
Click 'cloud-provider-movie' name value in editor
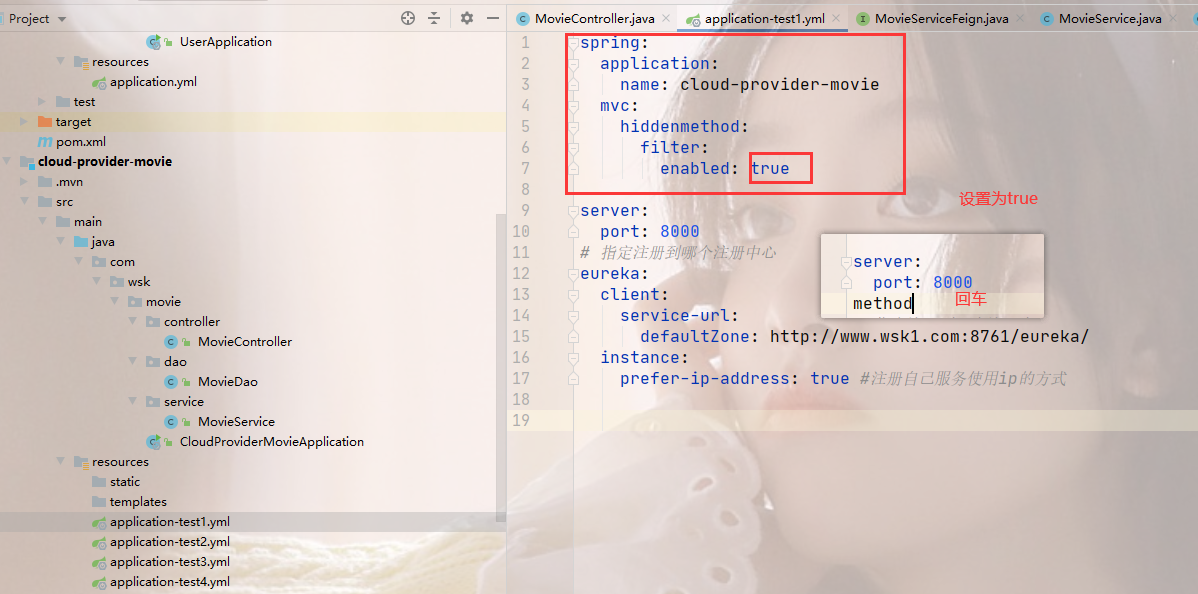tap(779, 84)
